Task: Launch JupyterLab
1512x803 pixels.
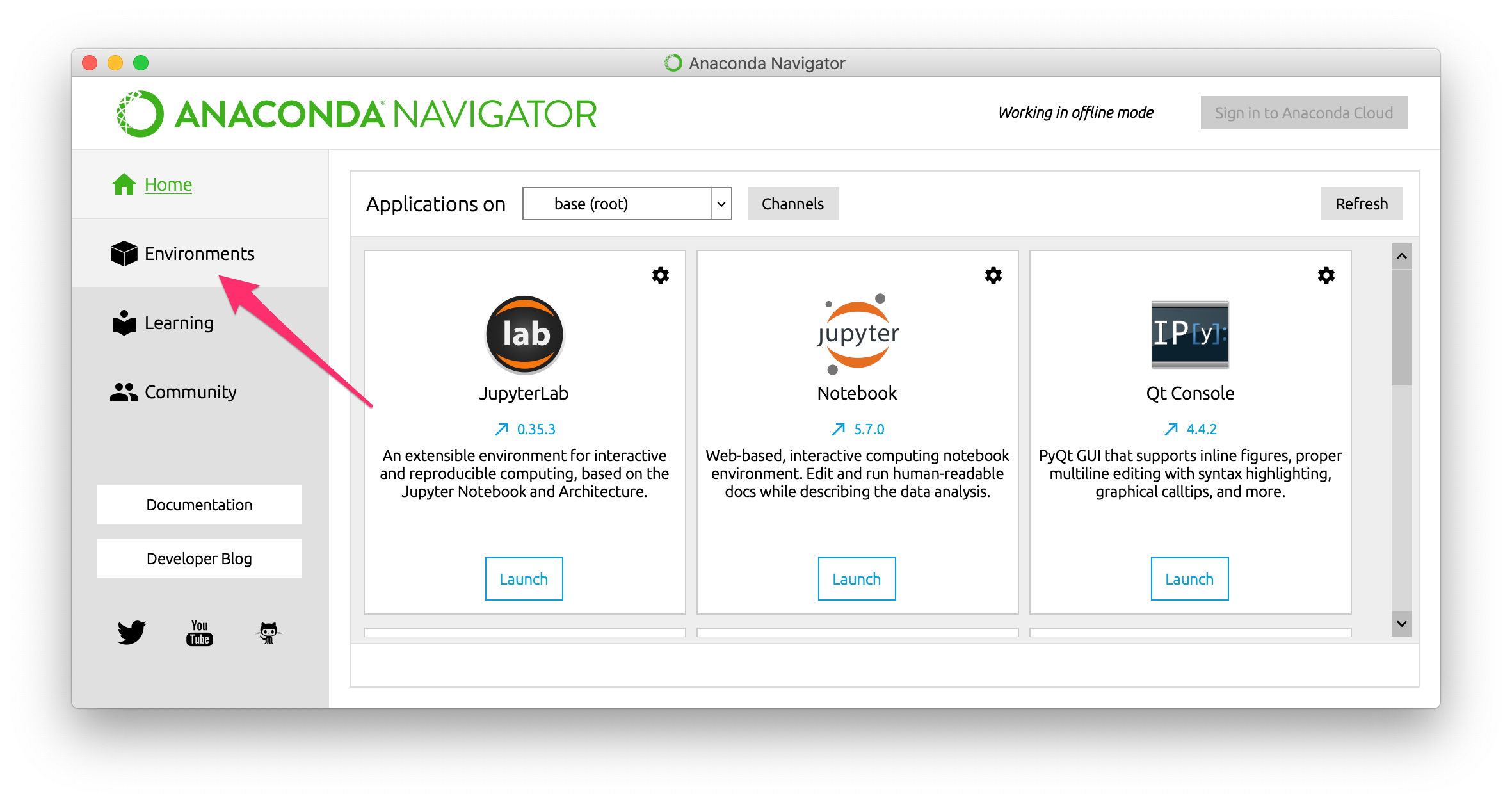Action: [524, 579]
